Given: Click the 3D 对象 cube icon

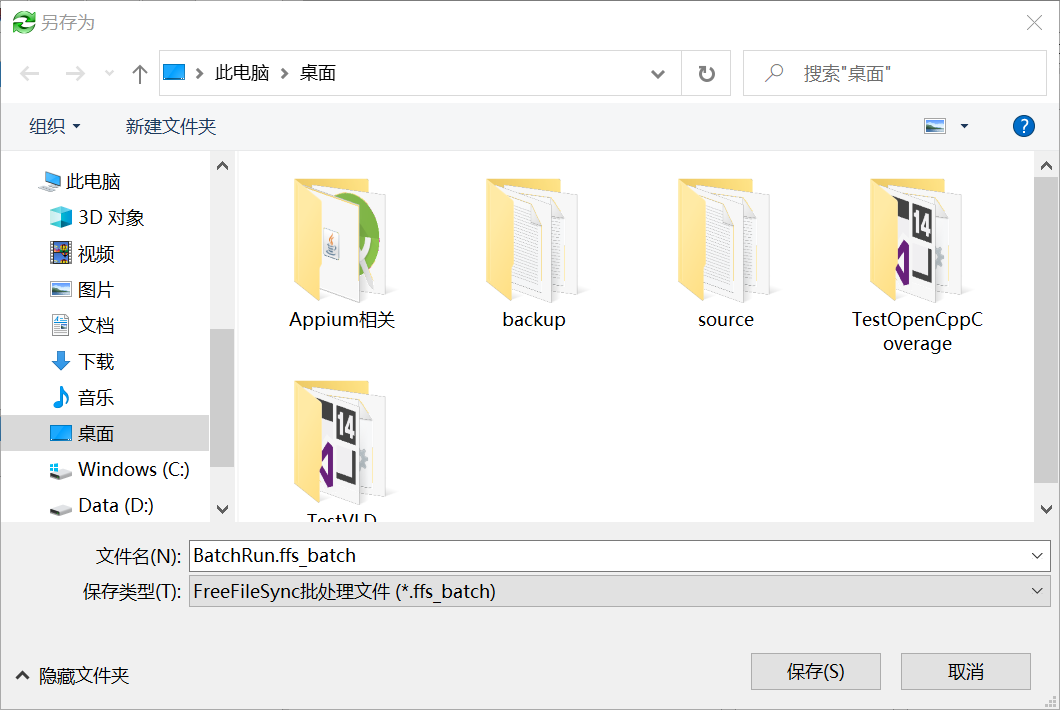Looking at the screenshot, I should [x=61, y=217].
